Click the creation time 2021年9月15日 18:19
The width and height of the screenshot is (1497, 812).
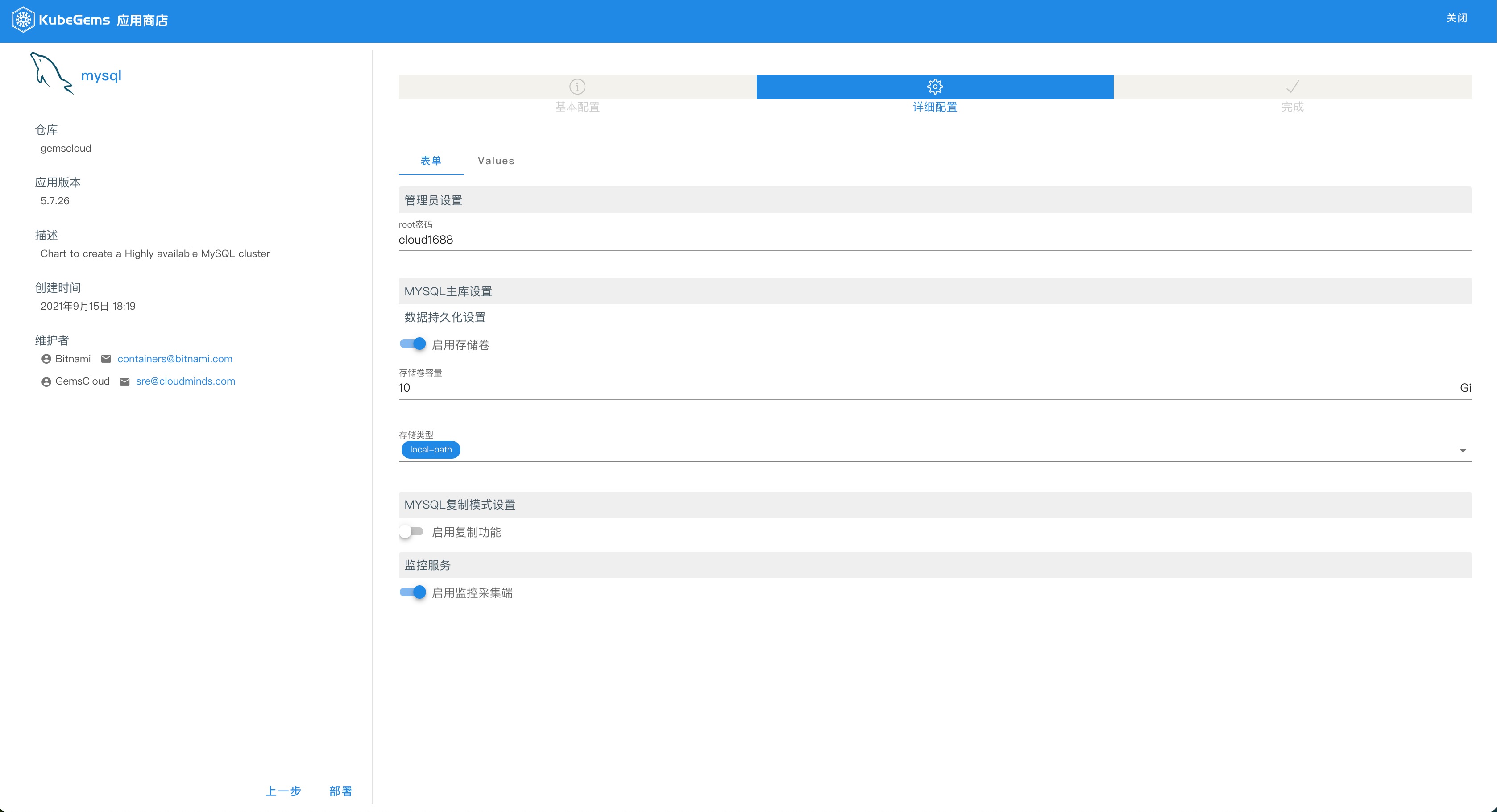[x=88, y=306]
